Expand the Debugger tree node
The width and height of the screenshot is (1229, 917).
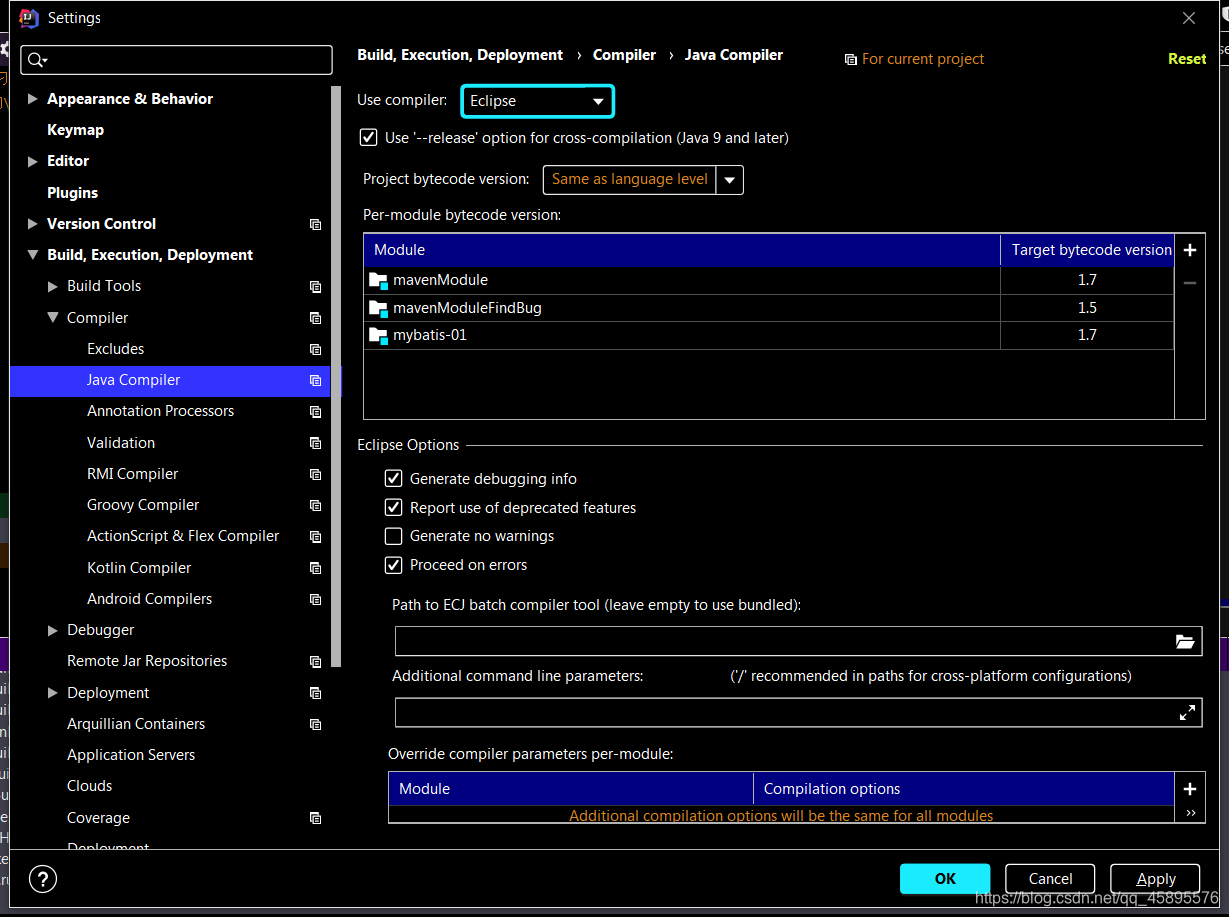coord(53,630)
